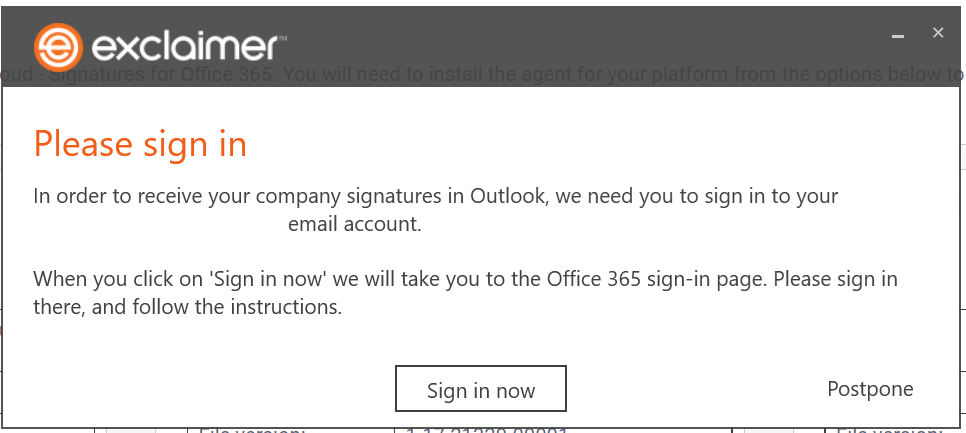This screenshot has height=433, width=966.
Task: Choose Postpone to delay signing in
Action: pyautogui.click(x=870, y=389)
